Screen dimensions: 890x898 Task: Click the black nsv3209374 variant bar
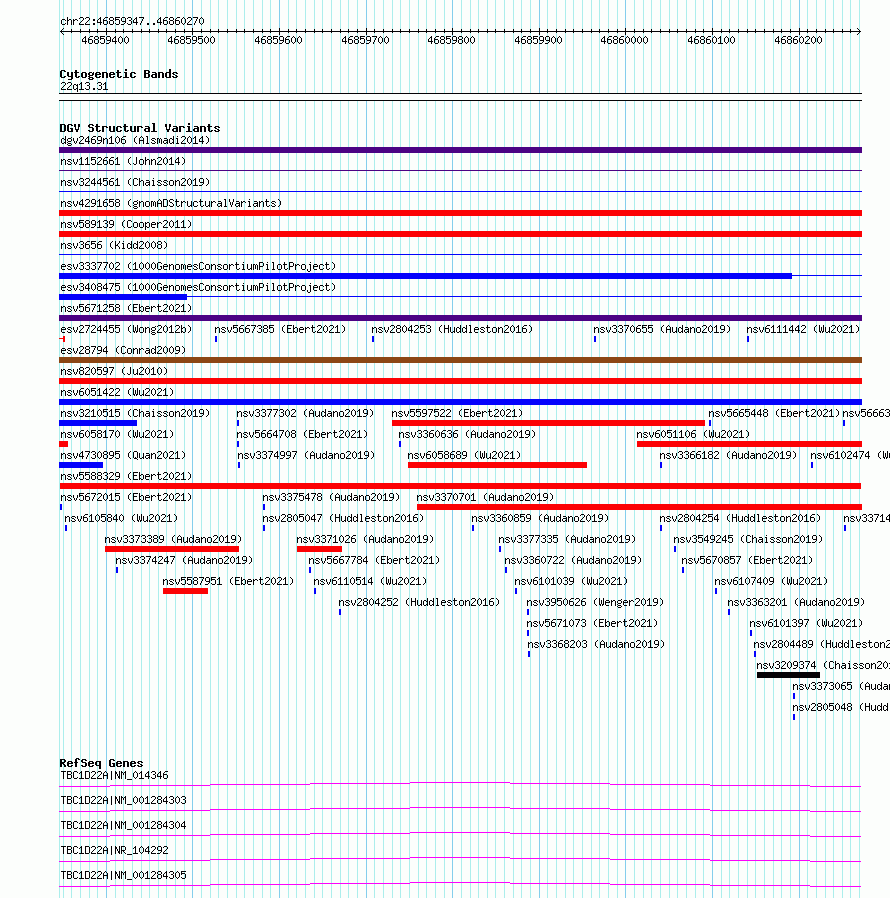tap(788, 675)
